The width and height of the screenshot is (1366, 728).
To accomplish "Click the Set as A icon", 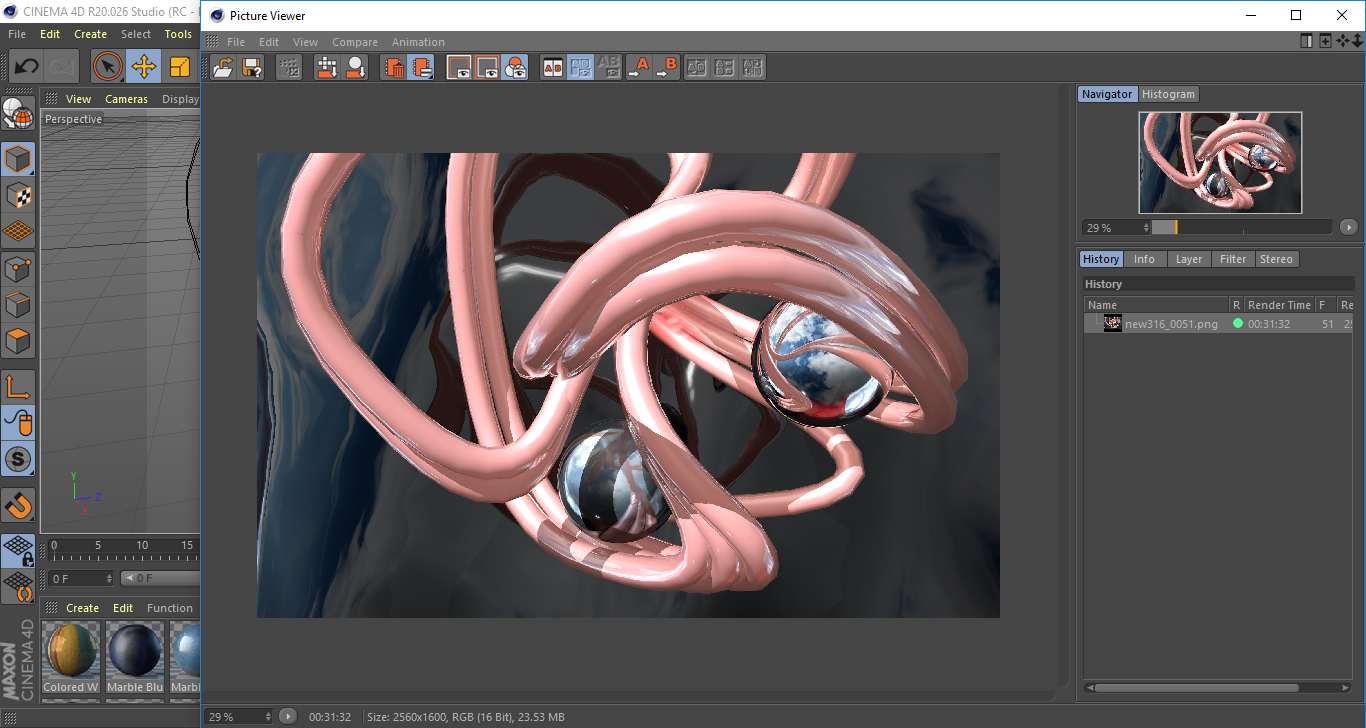I will pyautogui.click(x=638, y=68).
